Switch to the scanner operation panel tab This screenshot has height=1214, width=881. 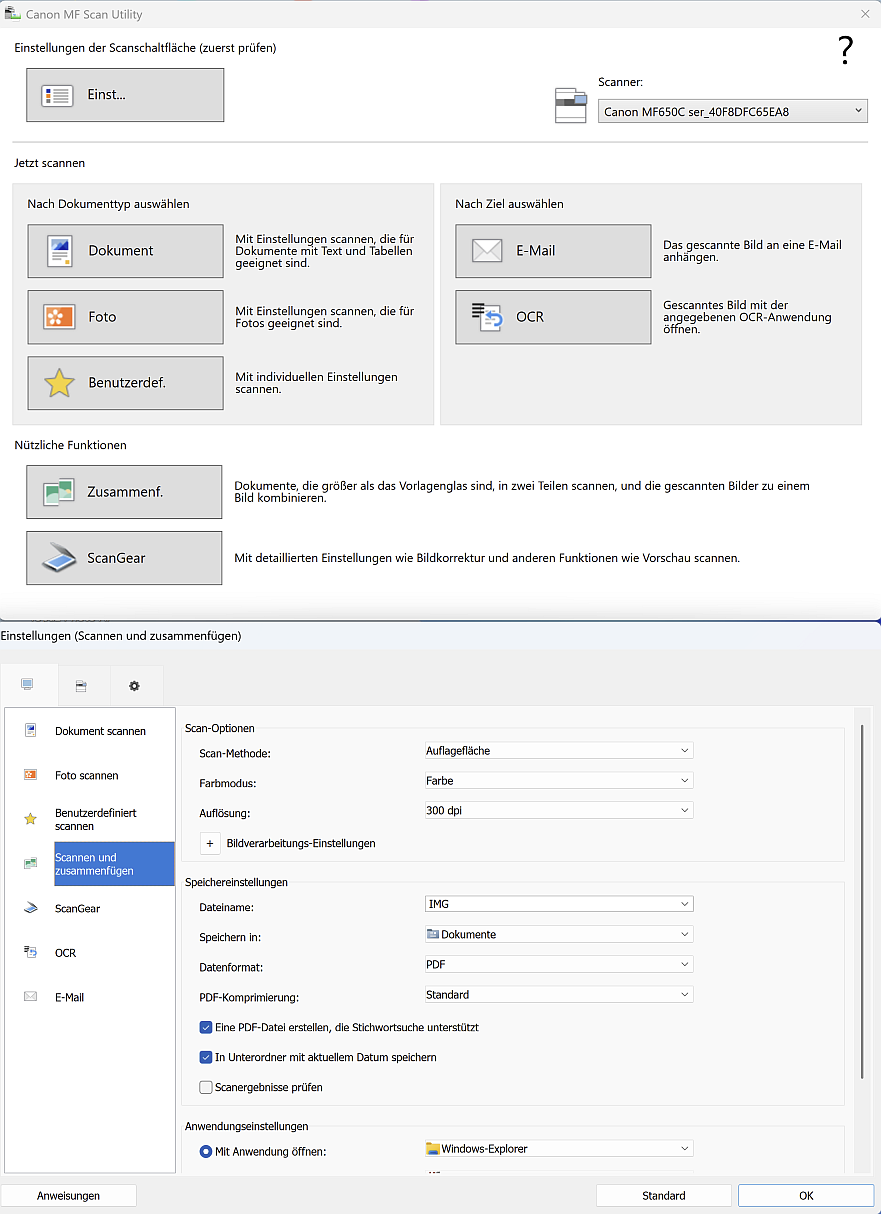pos(81,686)
